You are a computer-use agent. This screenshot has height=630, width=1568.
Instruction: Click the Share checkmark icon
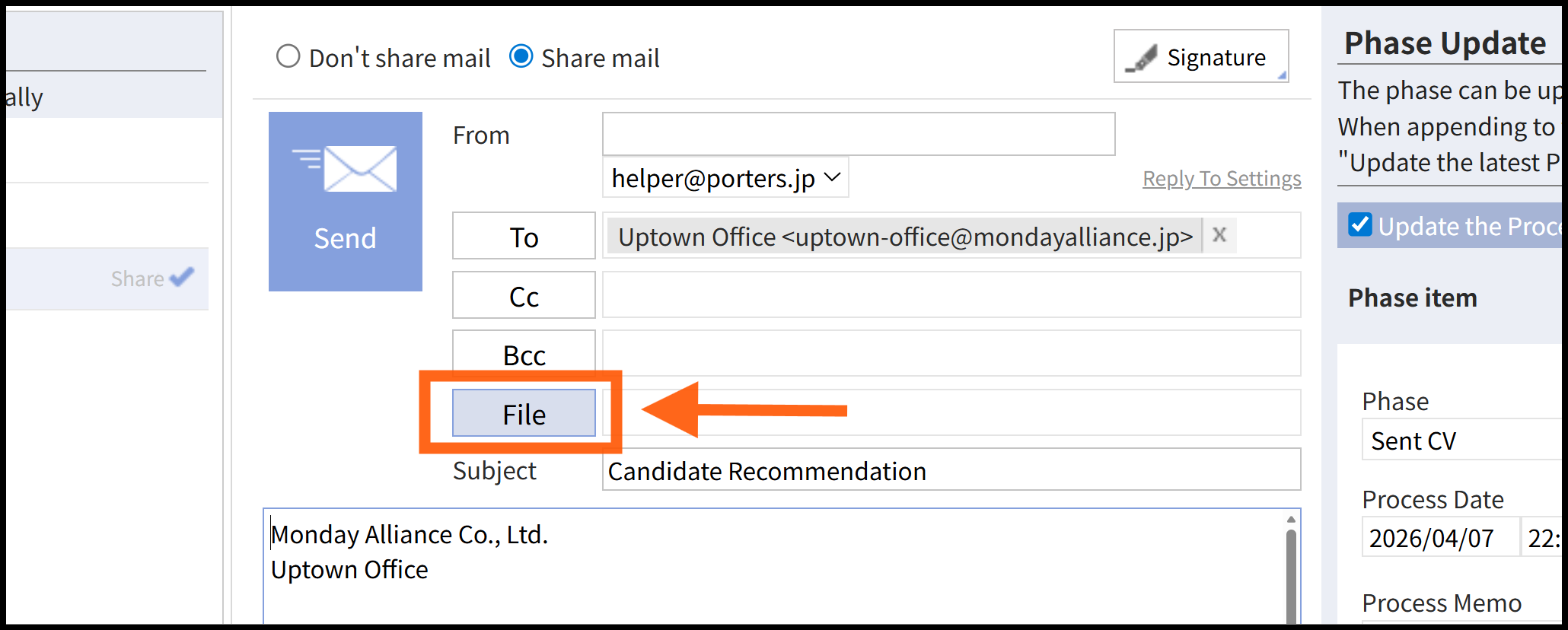click(x=182, y=278)
